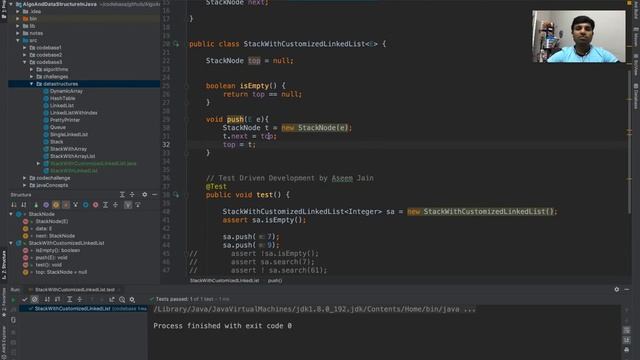Collapse the AlgoAndDataStructureInJava project root
Image resolution: width=640 pixels, height=360 pixels.
click(11, 4)
